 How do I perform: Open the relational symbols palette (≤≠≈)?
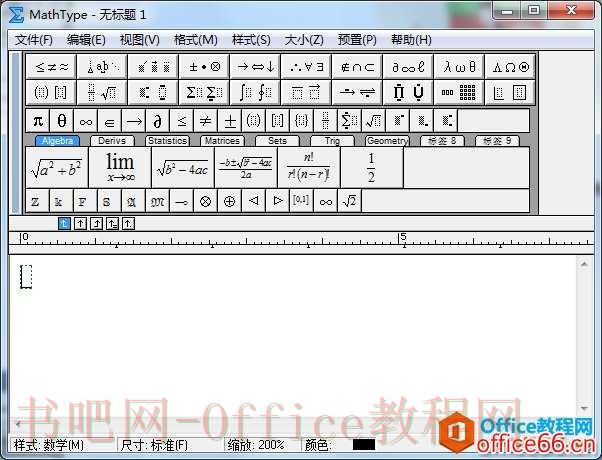point(51,67)
